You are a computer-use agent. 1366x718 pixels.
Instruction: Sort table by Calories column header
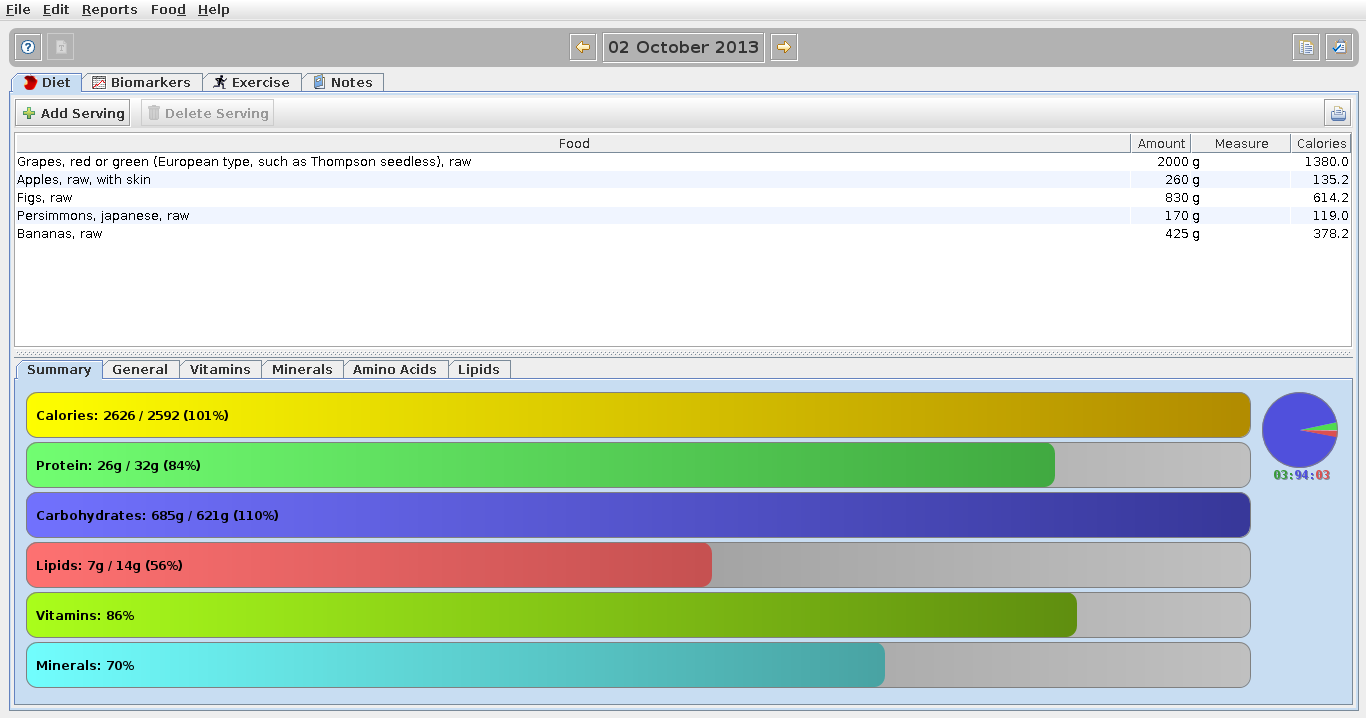(1321, 144)
